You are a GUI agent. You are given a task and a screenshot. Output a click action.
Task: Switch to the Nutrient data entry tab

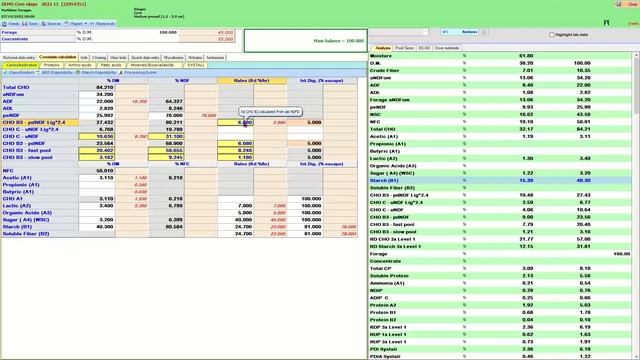coord(19,58)
